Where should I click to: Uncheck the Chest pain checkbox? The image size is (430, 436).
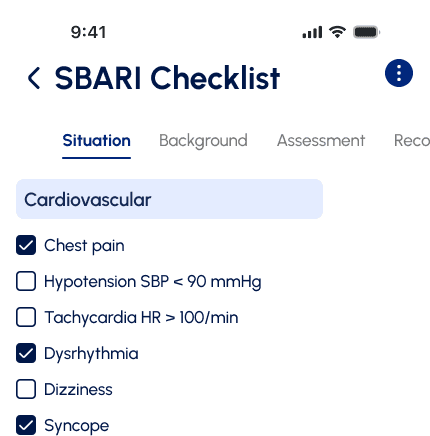coord(26,245)
